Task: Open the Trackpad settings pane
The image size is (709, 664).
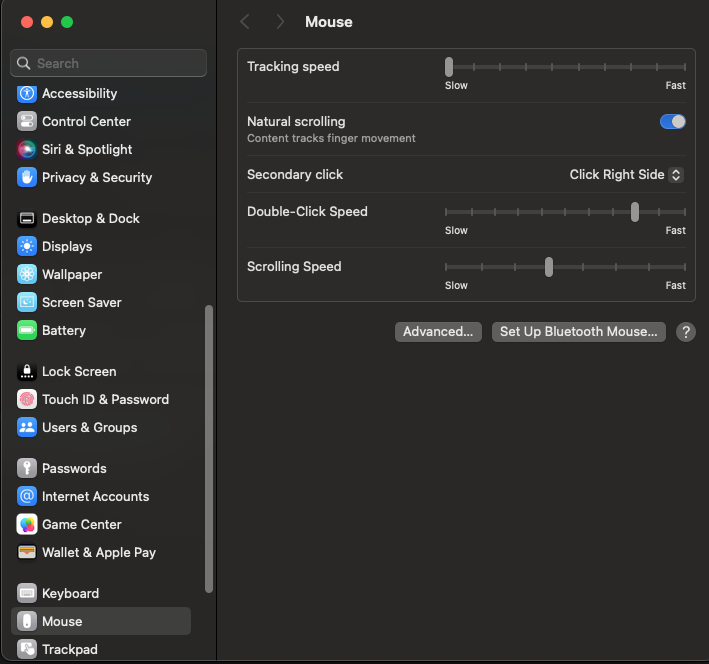Action: pos(69,650)
